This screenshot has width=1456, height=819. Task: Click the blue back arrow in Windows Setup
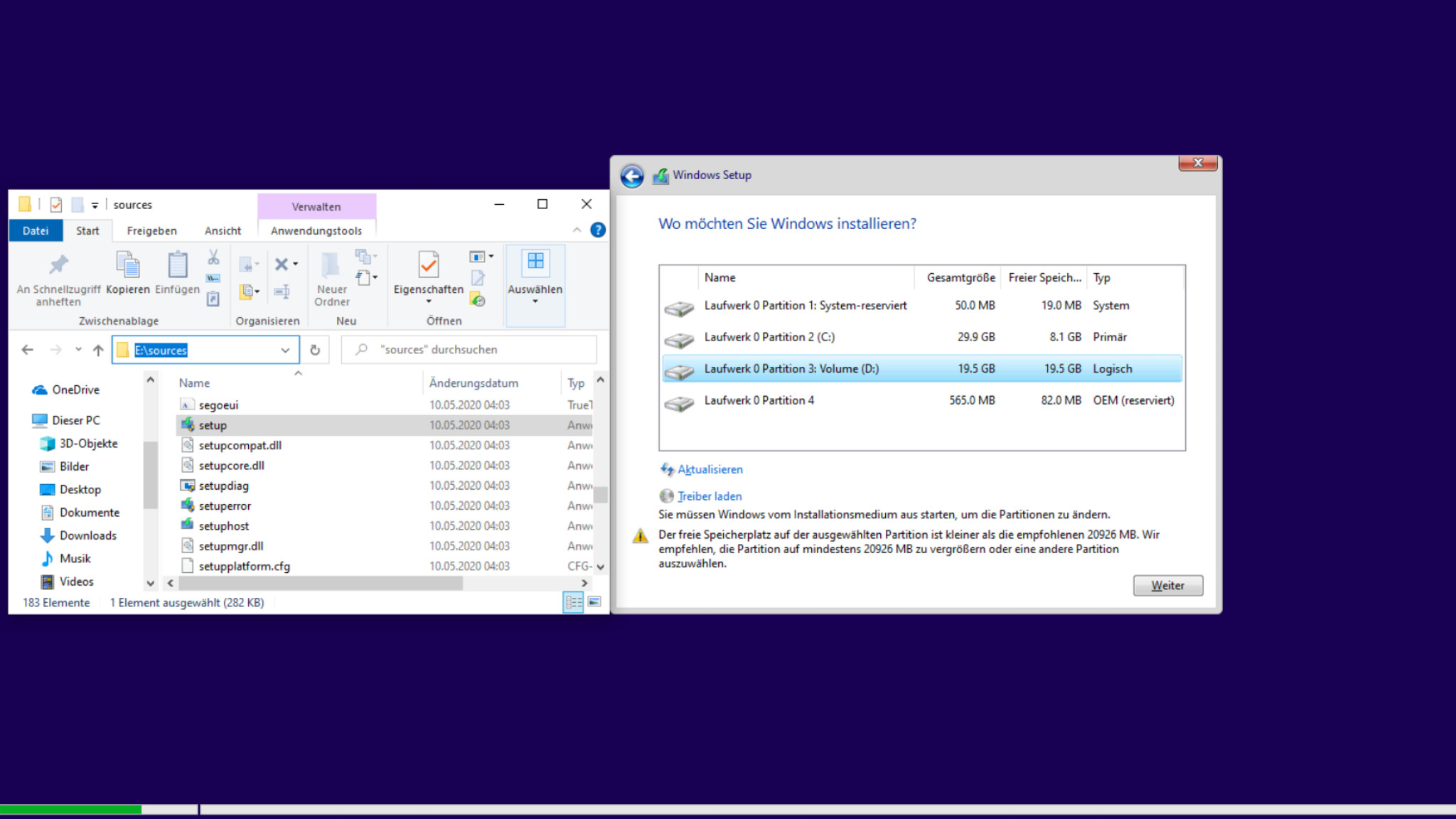pyautogui.click(x=632, y=176)
